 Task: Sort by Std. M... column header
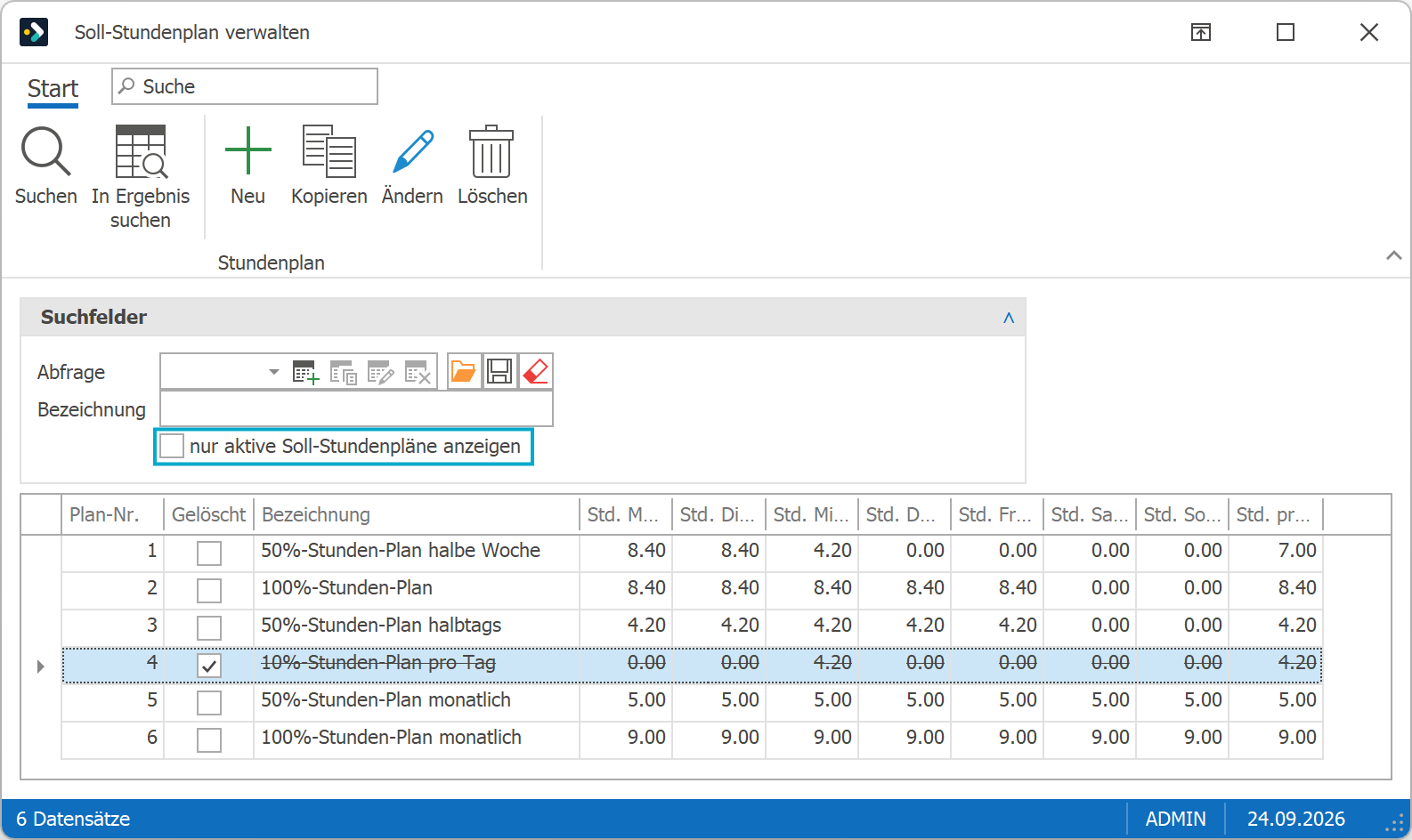coord(626,514)
